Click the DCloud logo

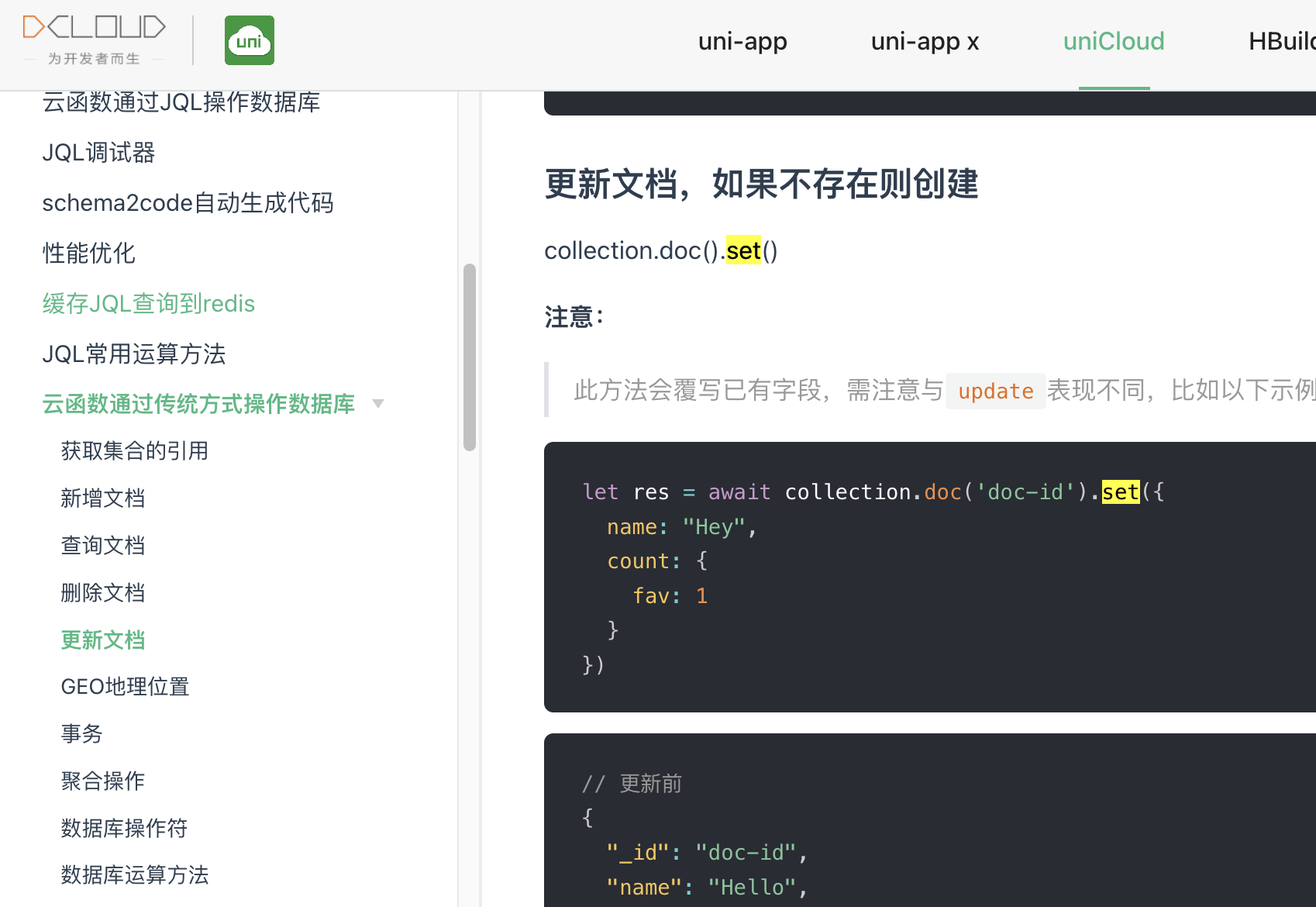(94, 28)
